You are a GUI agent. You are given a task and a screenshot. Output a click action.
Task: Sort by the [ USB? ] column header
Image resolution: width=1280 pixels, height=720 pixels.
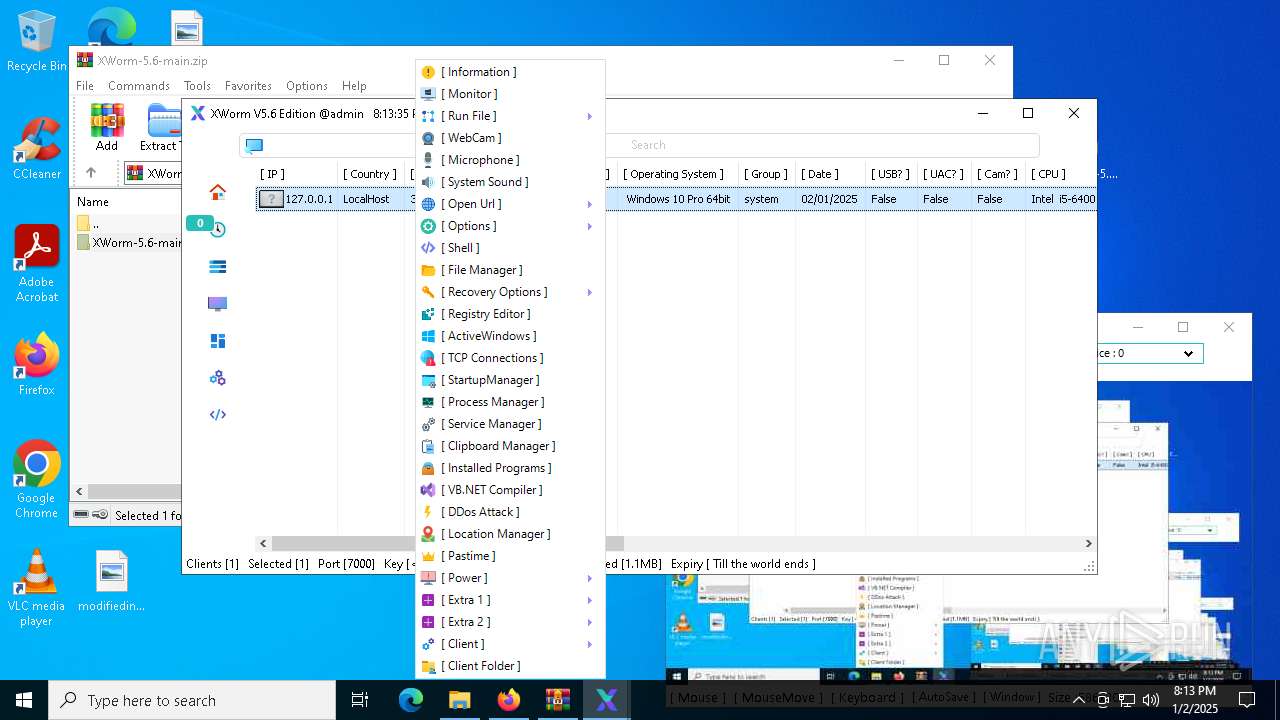point(890,174)
